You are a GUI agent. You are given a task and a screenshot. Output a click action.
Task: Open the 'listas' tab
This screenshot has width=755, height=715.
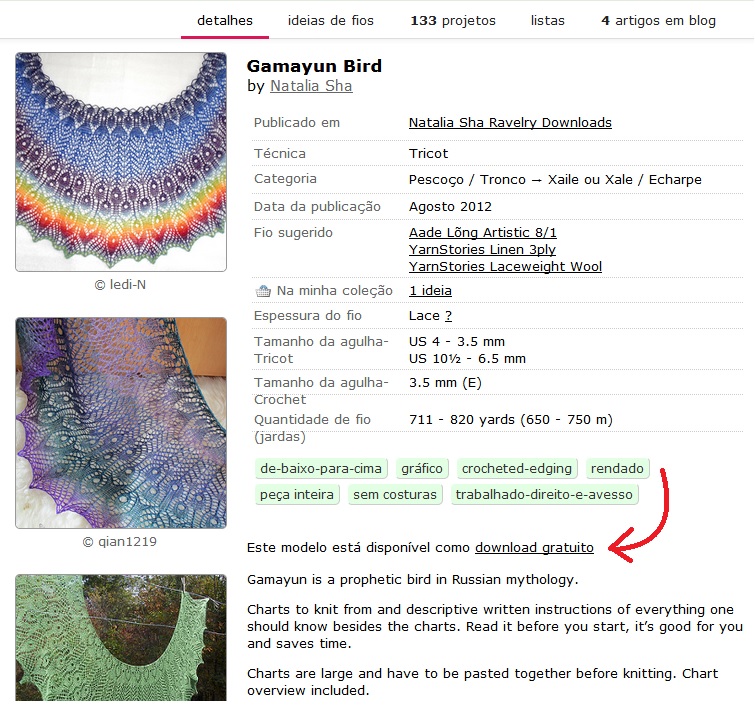coord(547,21)
